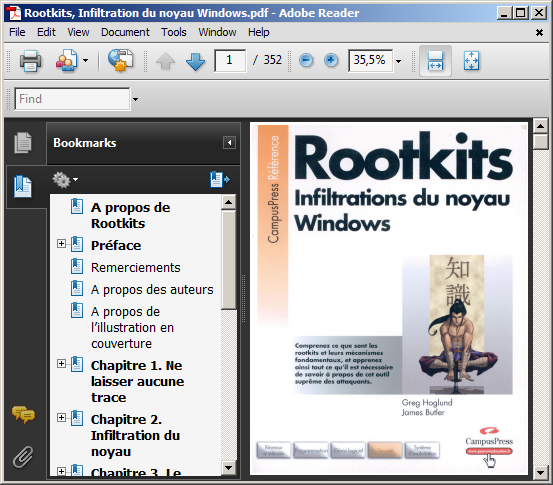Image resolution: width=553 pixels, height=485 pixels.
Task: Minimize the Adobe Reader window
Action: [x=504, y=13]
